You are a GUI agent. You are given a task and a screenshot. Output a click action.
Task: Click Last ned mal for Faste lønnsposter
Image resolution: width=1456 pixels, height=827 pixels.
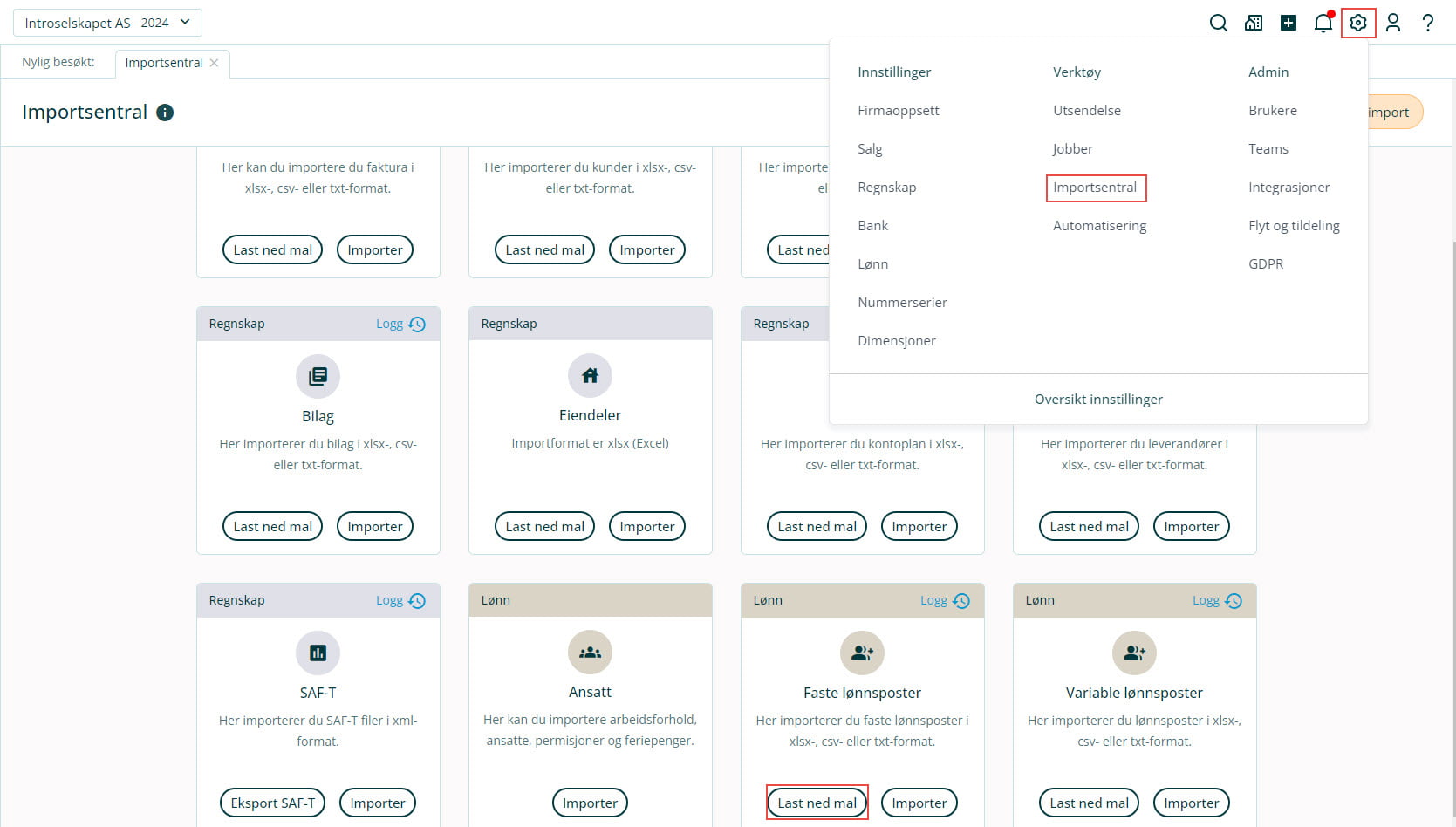click(x=817, y=803)
